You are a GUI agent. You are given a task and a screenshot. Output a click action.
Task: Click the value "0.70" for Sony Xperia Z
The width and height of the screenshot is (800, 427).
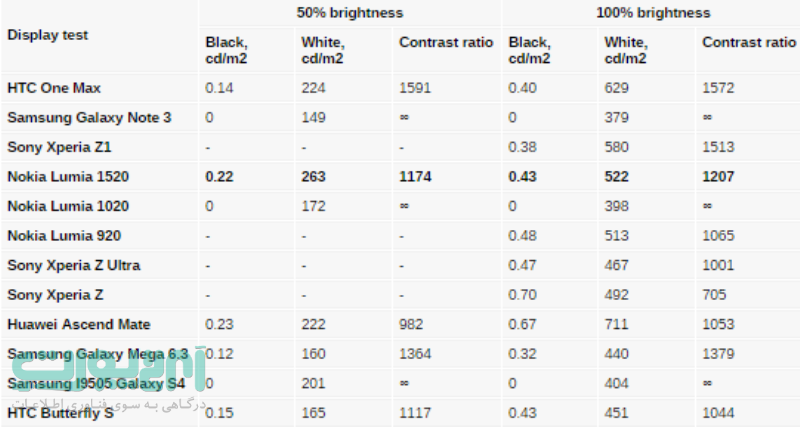(522, 295)
